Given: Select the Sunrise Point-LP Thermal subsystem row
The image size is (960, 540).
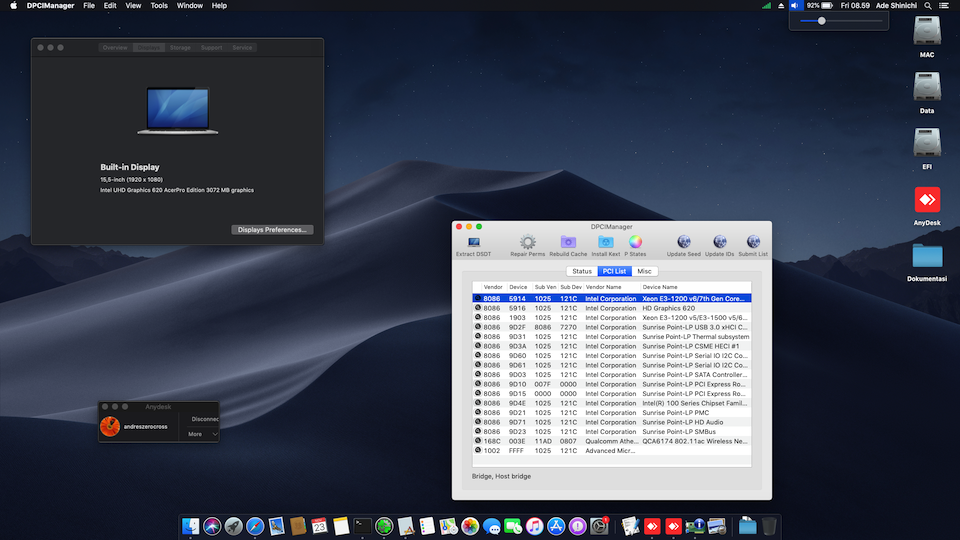Looking at the screenshot, I should coord(612,337).
